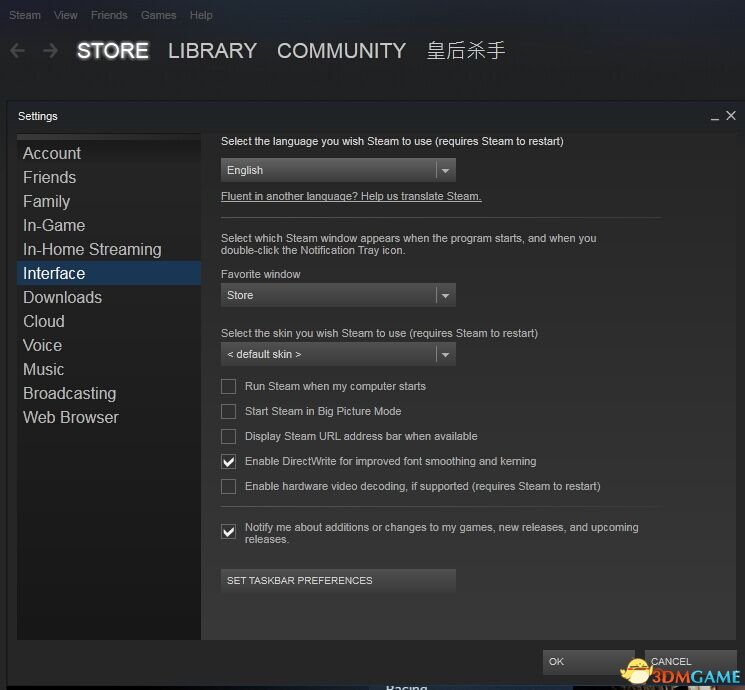
Task: Check Start Steam in Big Picture Mode
Action: pyautogui.click(x=228, y=412)
